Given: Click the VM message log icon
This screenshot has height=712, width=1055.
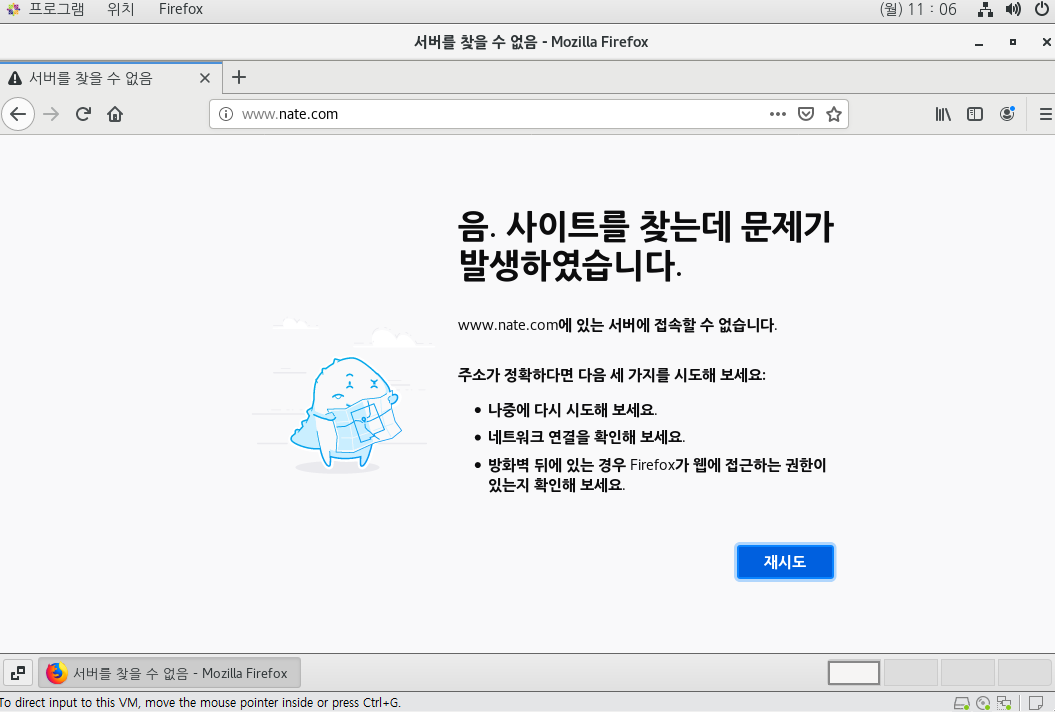Looking at the screenshot, I should [1037, 703].
